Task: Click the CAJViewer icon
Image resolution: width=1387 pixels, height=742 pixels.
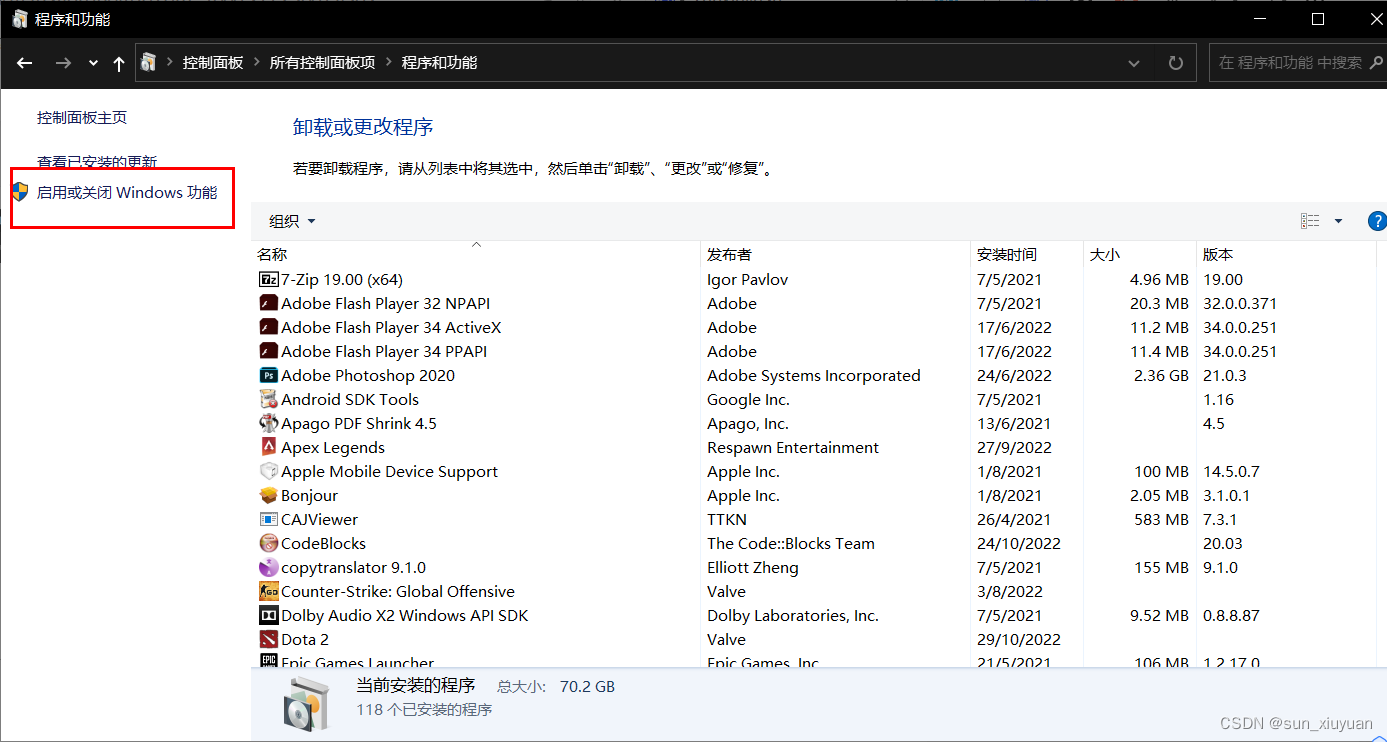Action: click(268, 520)
